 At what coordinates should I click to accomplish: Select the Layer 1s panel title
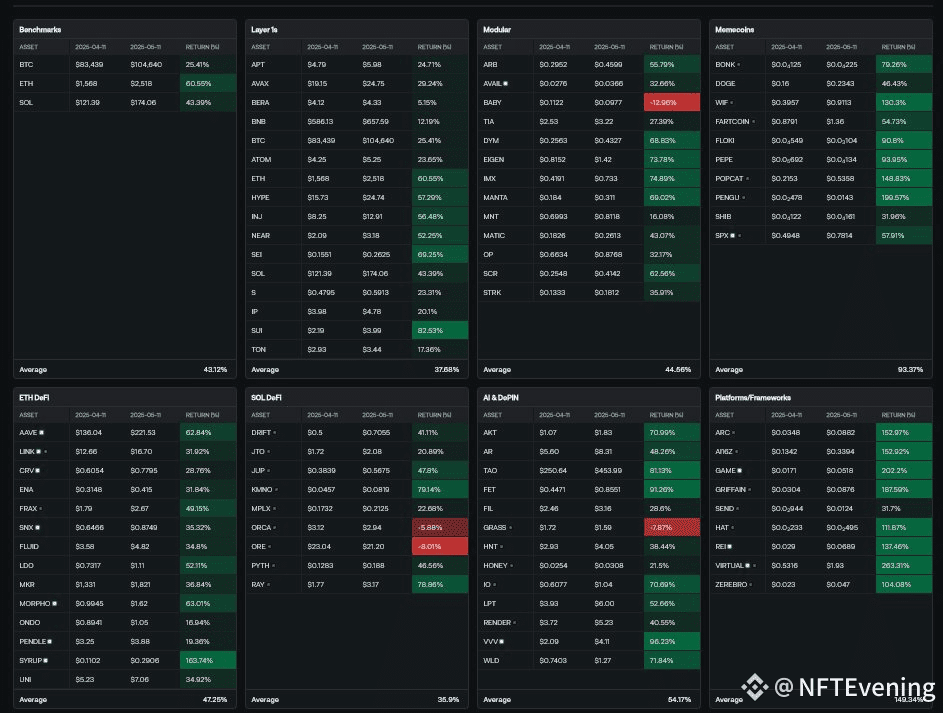(264, 29)
